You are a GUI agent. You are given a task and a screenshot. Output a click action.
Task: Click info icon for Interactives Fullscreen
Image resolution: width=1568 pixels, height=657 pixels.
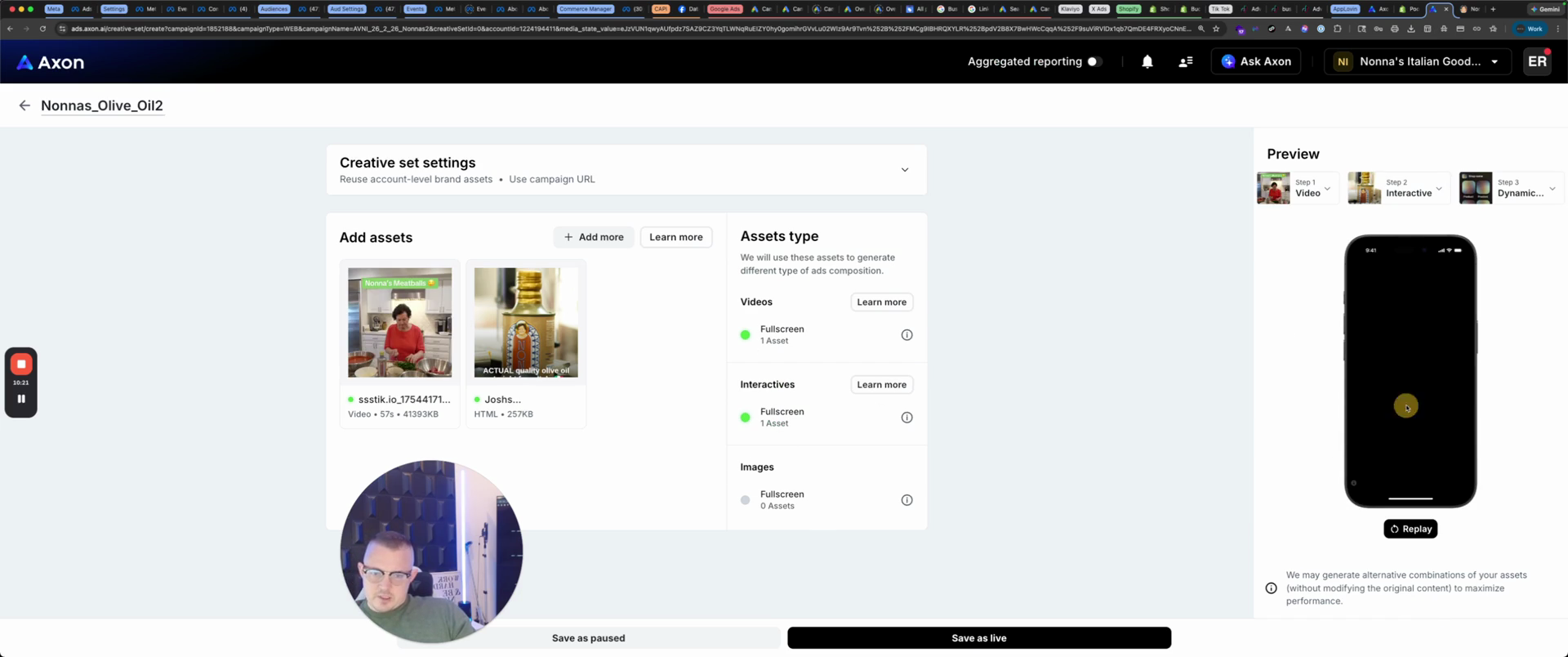pyautogui.click(x=906, y=418)
